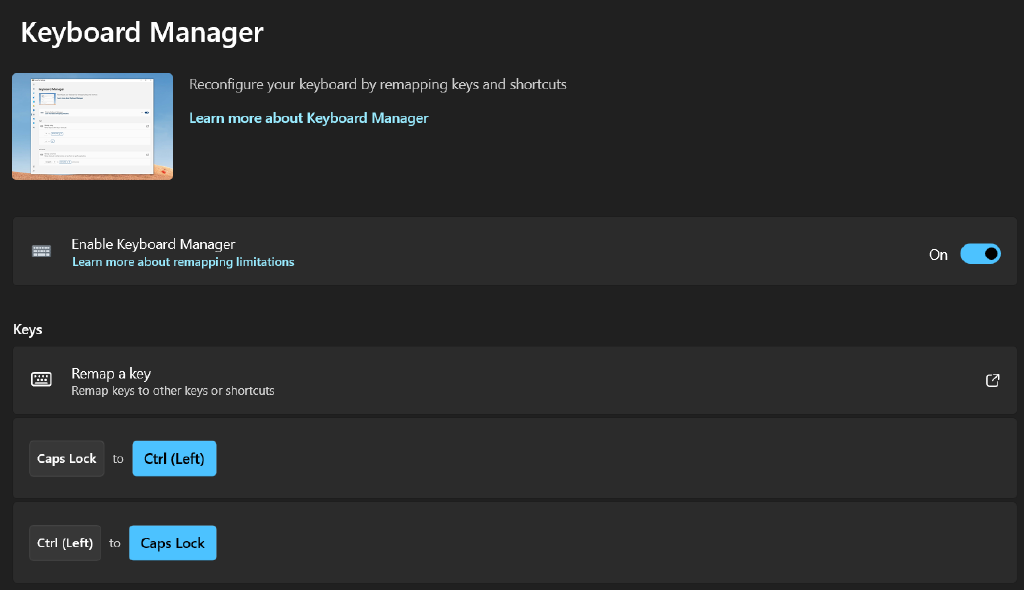Click the Keyboard Manager preview thumbnail

pos(93,126)
